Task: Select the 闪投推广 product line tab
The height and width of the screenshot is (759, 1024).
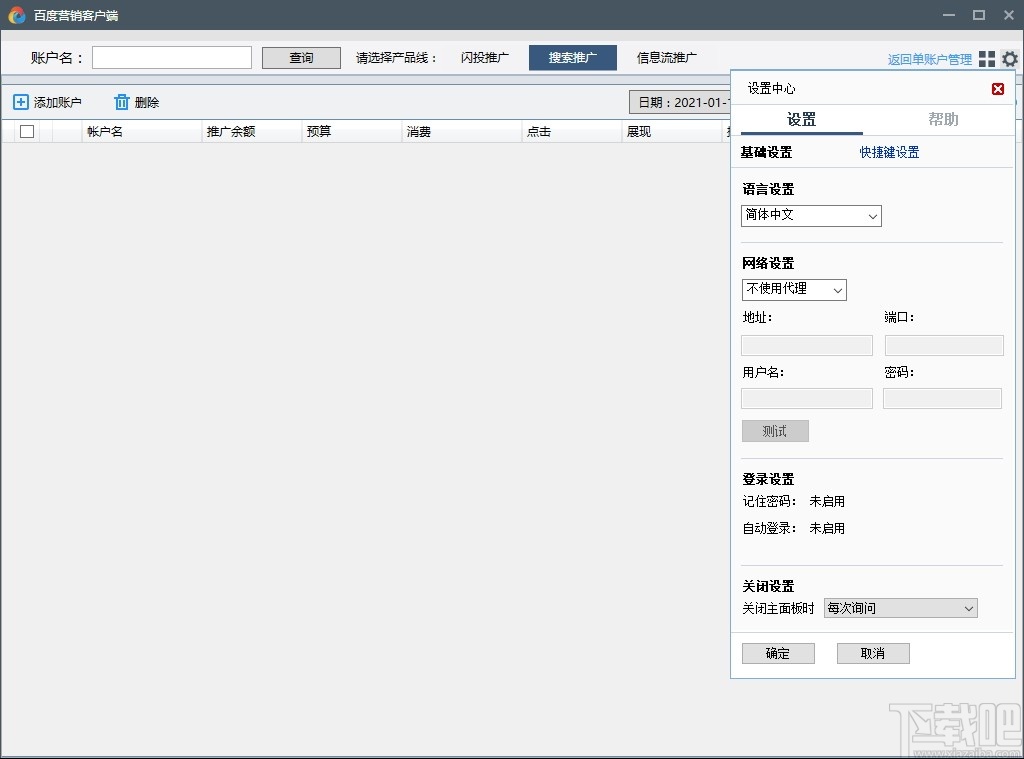Action: tap(484, 57)
